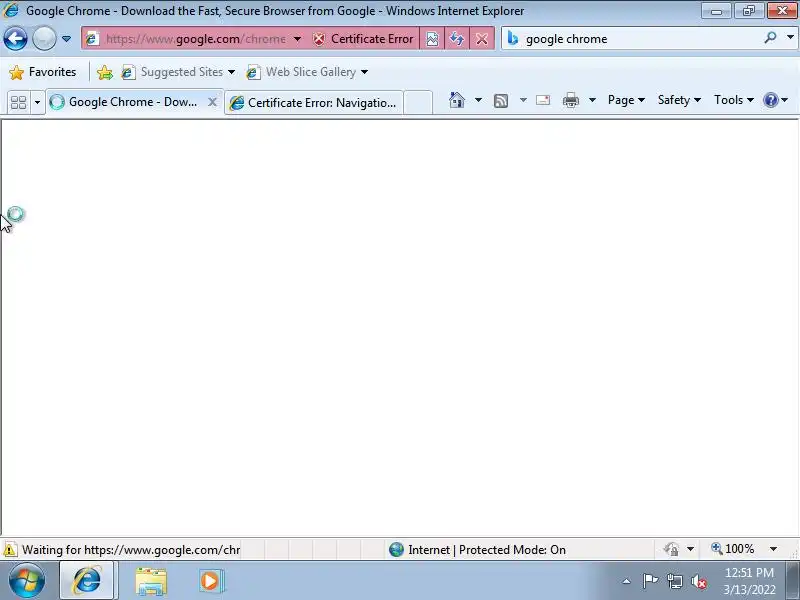This screenshot has height=600, width=800.
Task: Switch to Certificate Error: Navigation tab
Action: [314, 103]
